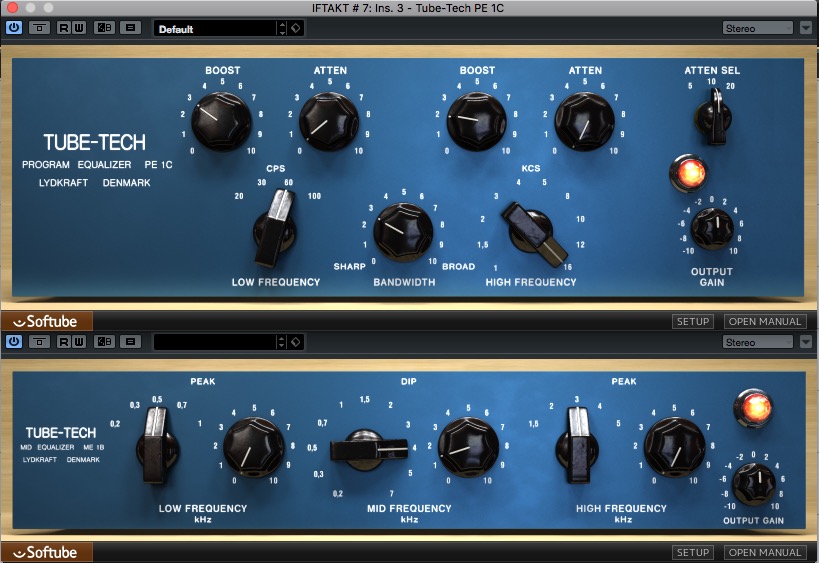This screenshot has height=563, width=819.
Task: Click the ME 1B OUTPUT GAIN knob
Action: (x=754, y=484)
